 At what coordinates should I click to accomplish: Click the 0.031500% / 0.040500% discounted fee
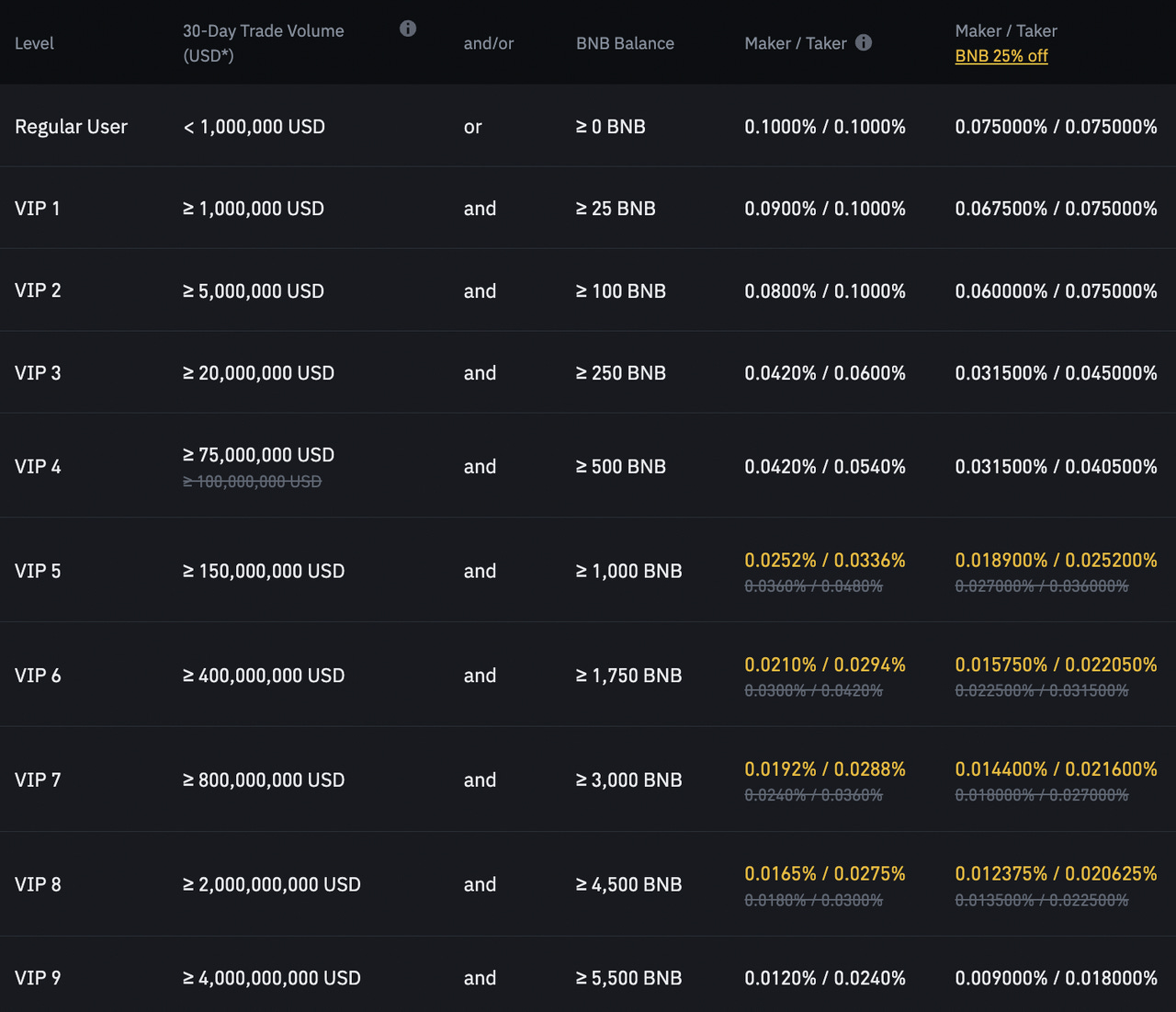(1057, 467)
